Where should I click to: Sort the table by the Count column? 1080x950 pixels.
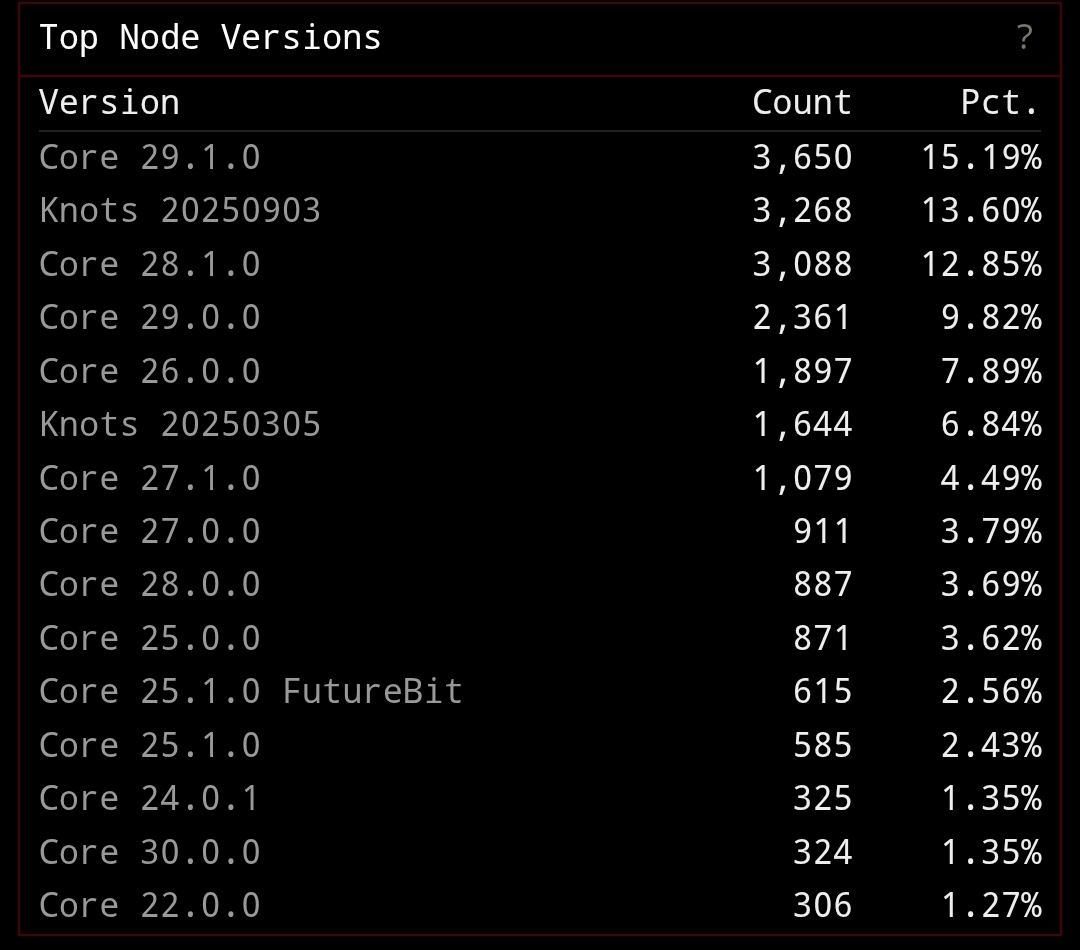(802, 101)
